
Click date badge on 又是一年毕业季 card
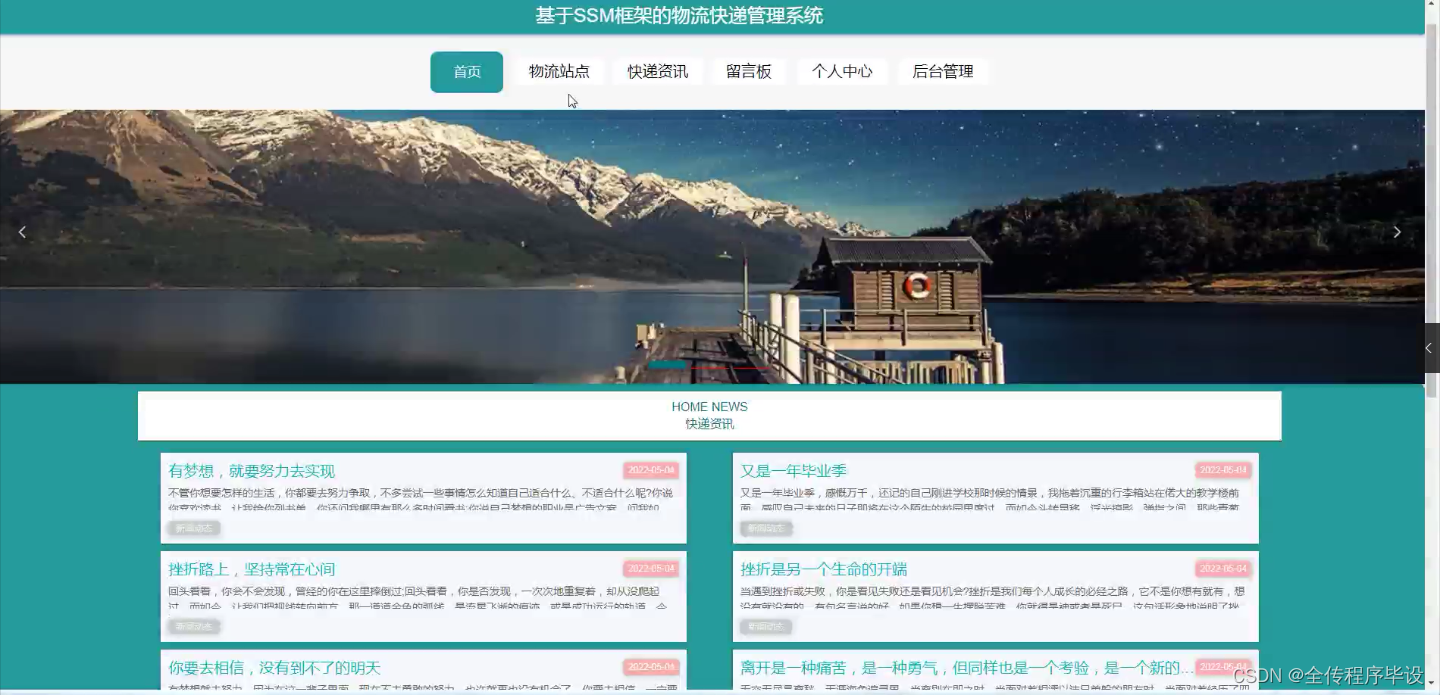[1223, 470]
